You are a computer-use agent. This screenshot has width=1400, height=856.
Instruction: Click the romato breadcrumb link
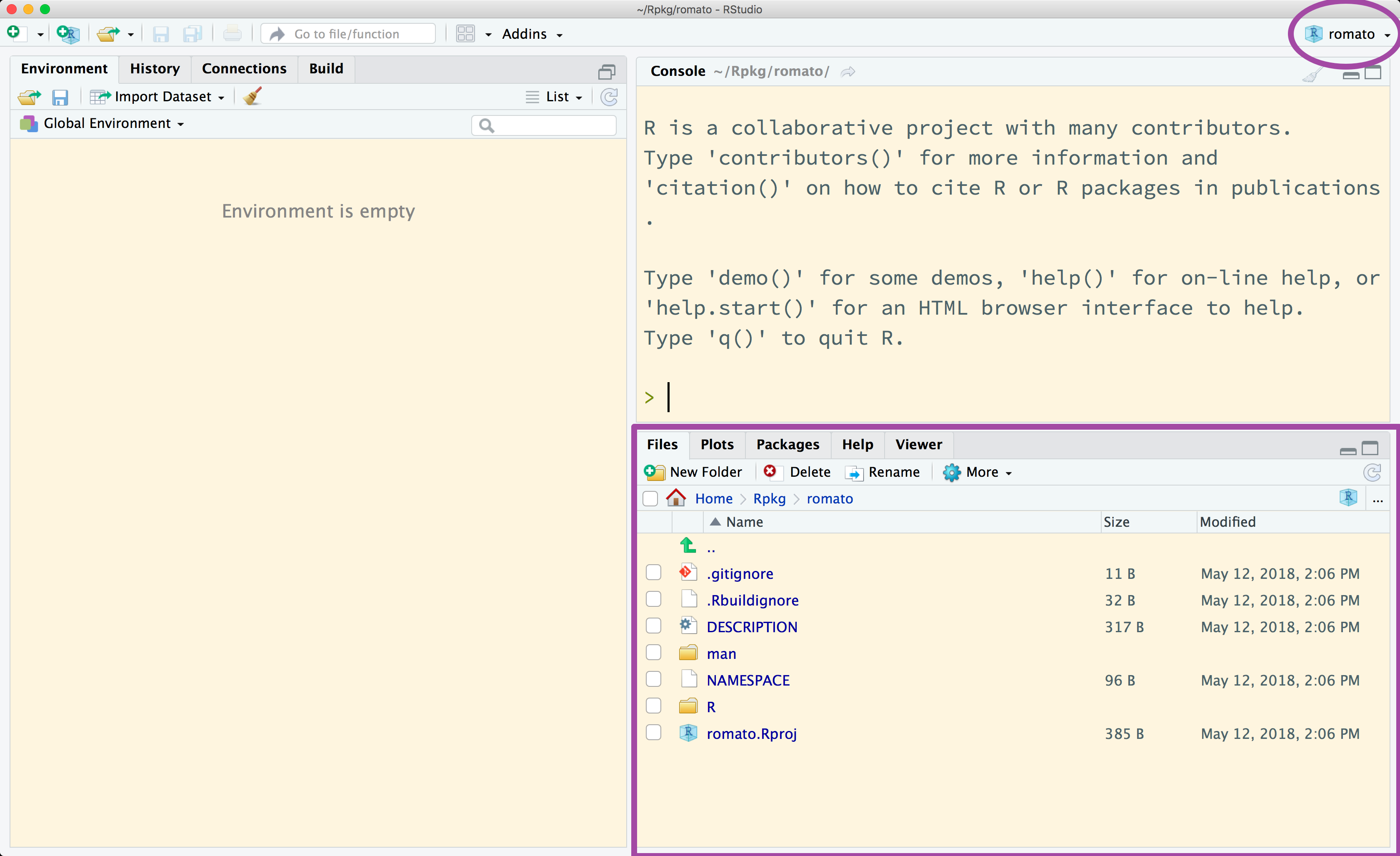click(x=830, y=498)
